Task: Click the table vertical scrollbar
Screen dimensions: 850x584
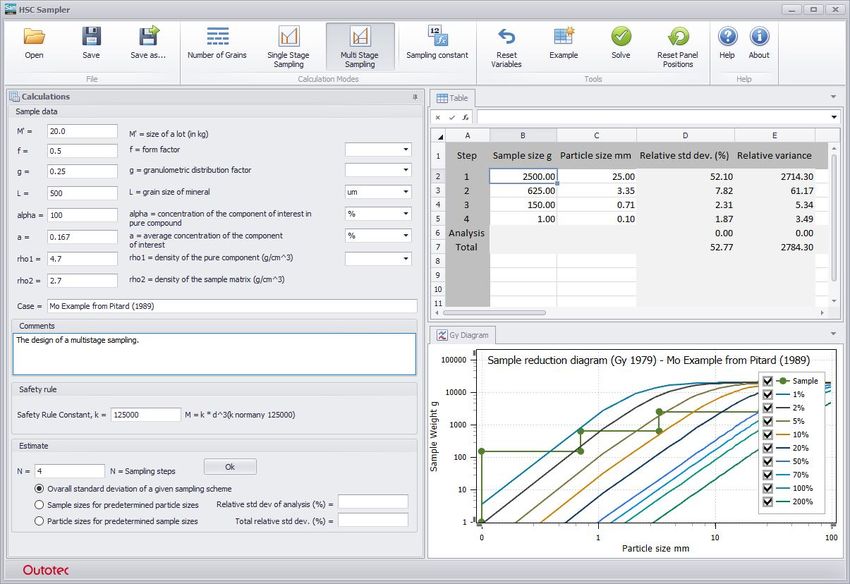Action: point(834,217)
